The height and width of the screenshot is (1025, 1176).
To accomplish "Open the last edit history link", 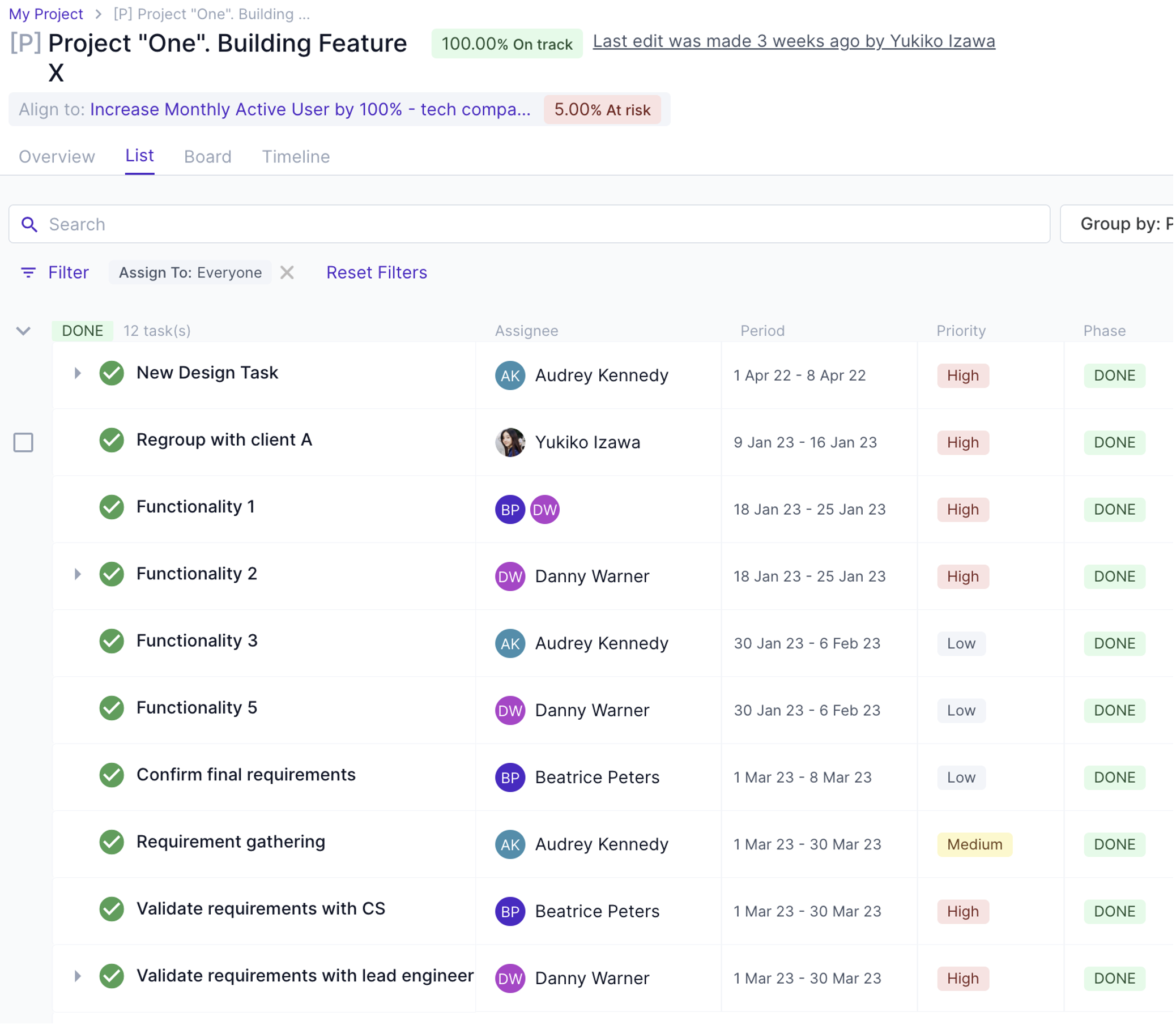I will [795, 41].
